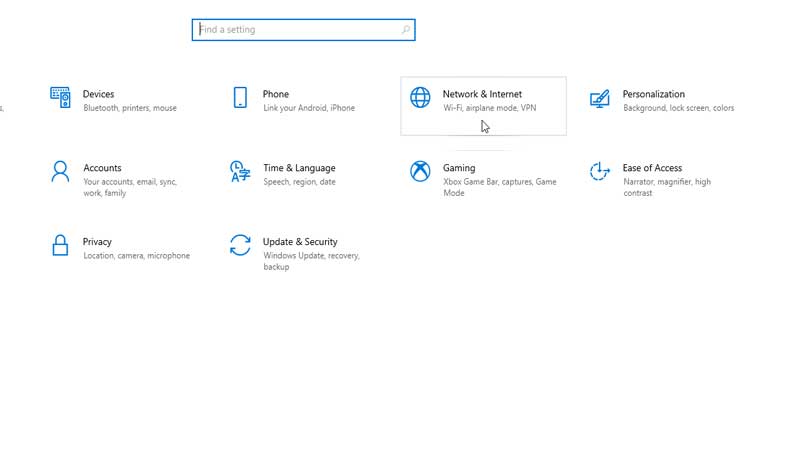Viewport: 800px width, 450px height.
Task: Click the Update & Security refresh icon
Action: pos(240,245)
